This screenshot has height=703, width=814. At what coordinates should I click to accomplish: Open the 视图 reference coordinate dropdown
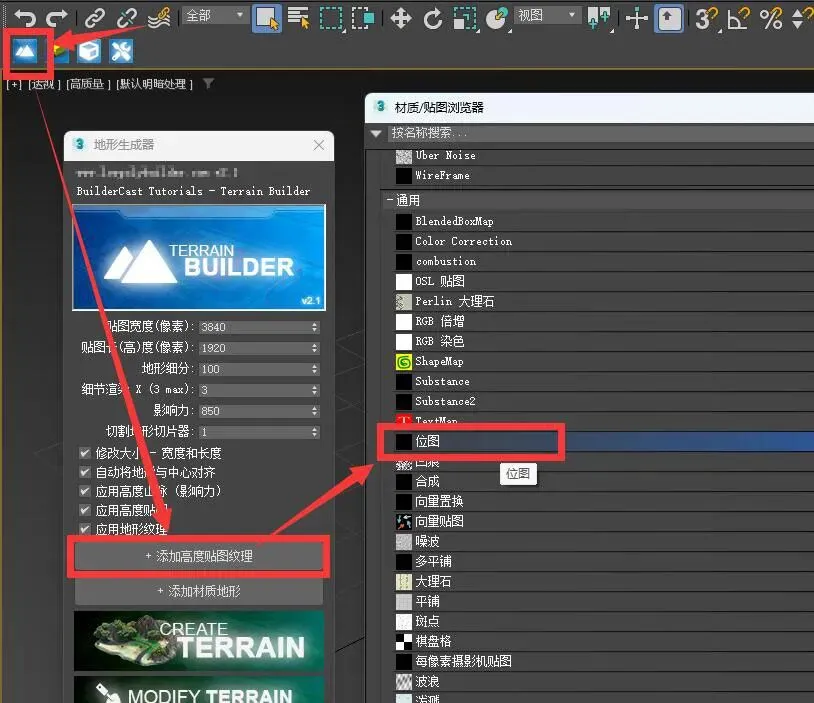[547, 16]
